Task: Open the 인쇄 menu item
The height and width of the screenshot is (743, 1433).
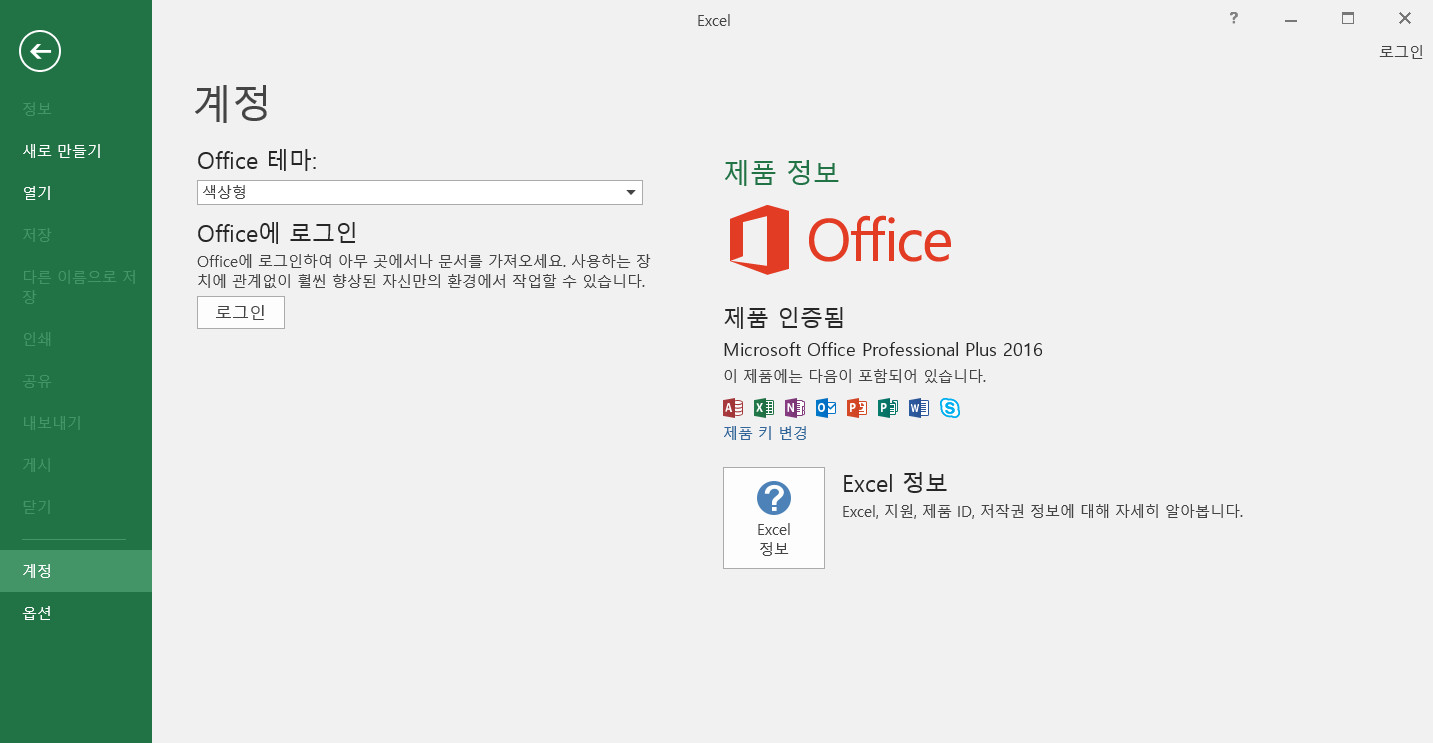Action: [x=76, y=338]
